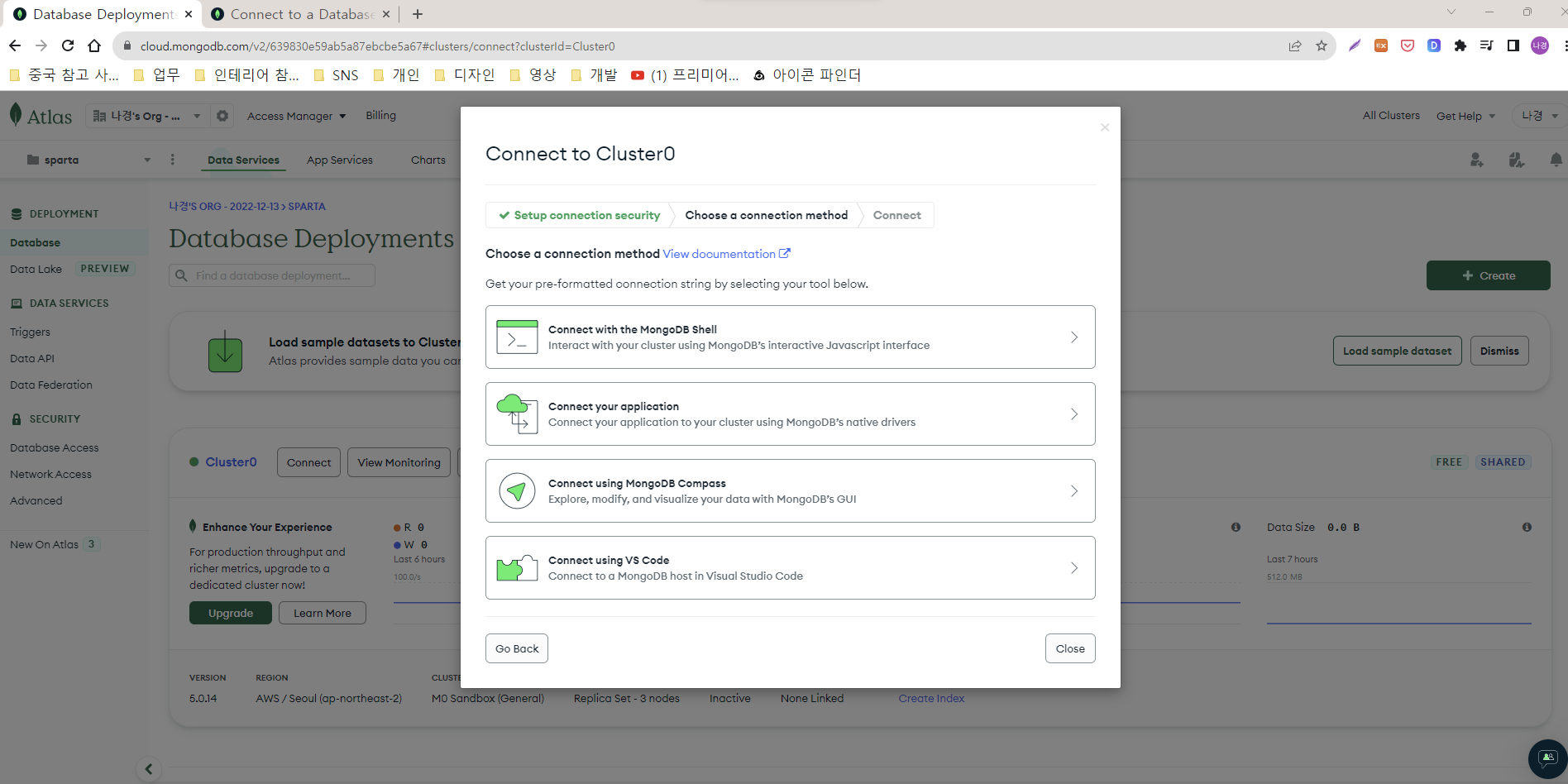The image size is (1568, 784).
Task: Open the browser tab search dropdown
Action: click(1451, 12)
